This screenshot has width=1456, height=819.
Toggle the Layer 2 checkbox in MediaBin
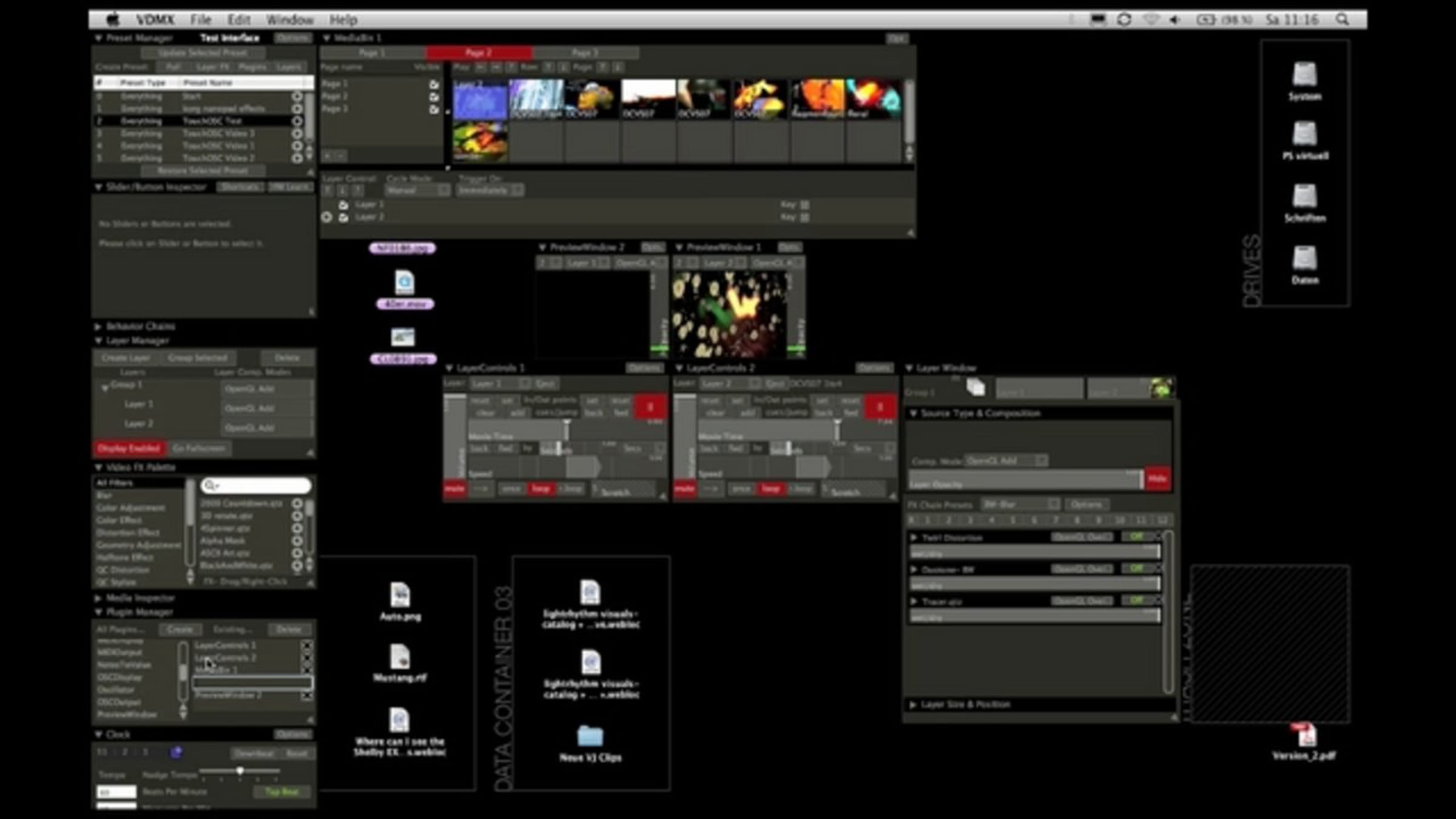click(343, 217)
